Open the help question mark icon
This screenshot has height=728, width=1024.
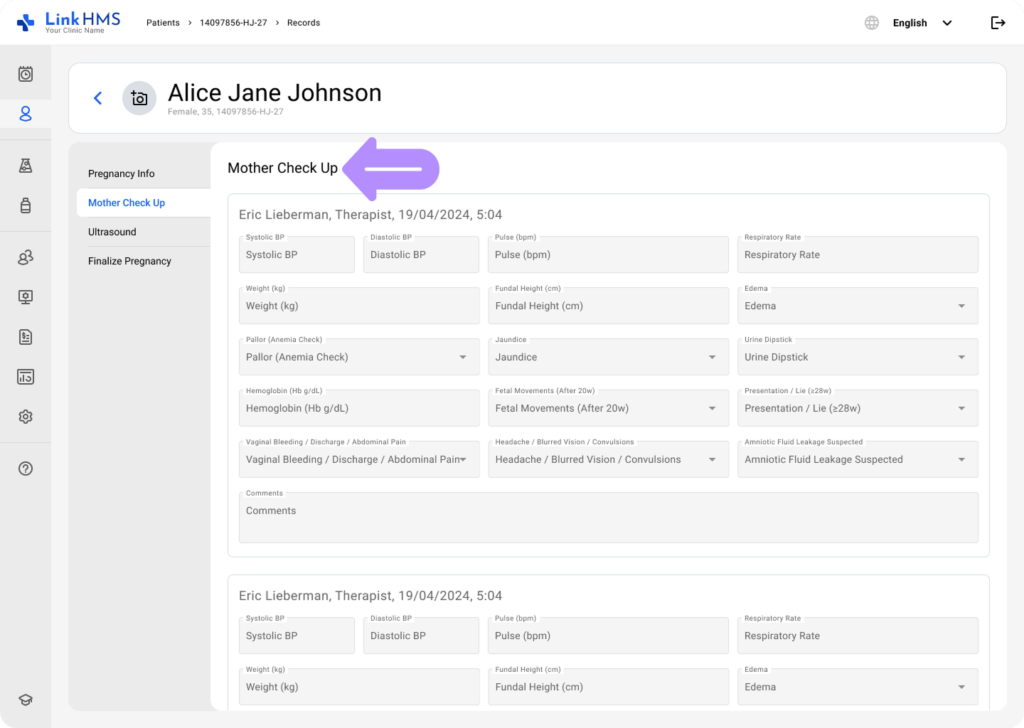[26, 469]
